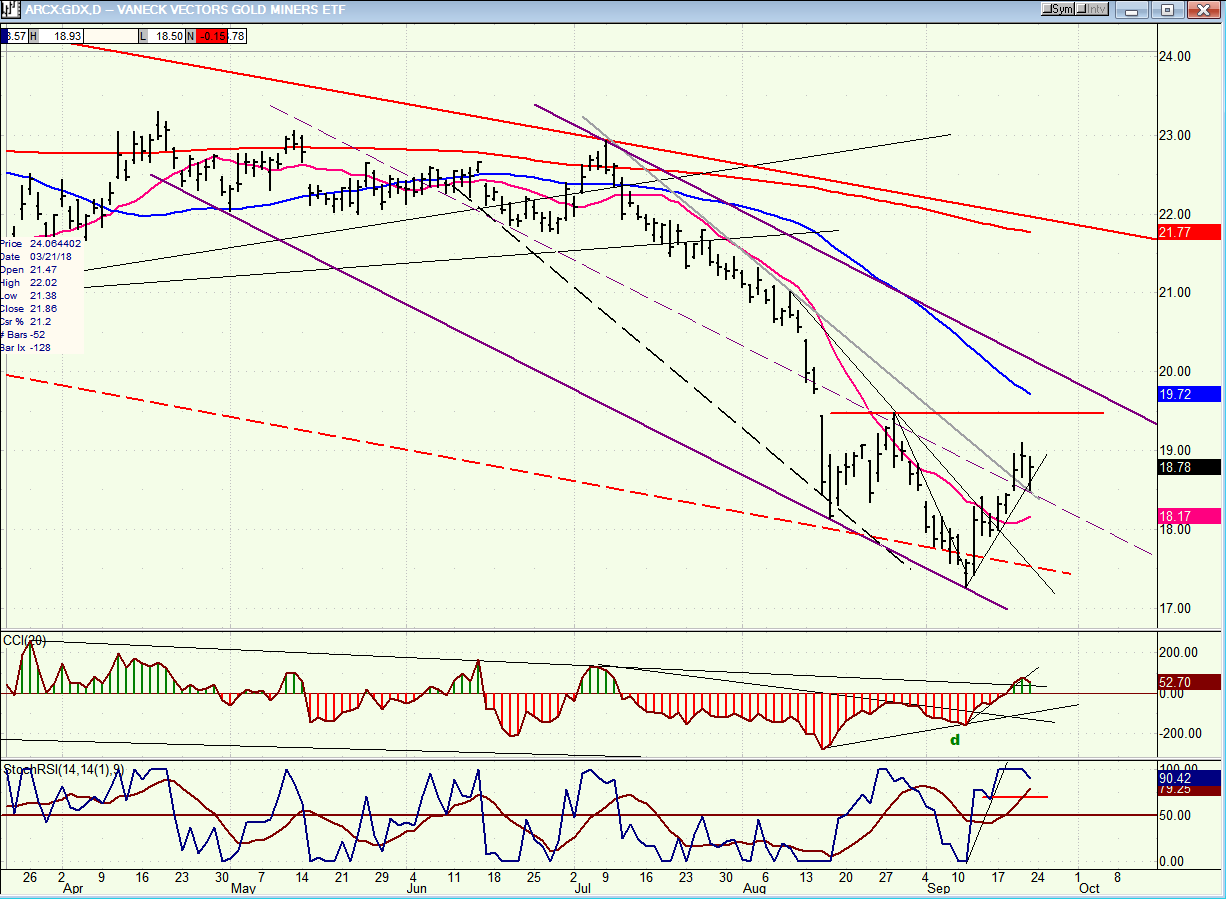This screenshot has height=899, width=1226.
Task: Click the StochRSI signal value 79.25
Action: pos(1190,789)
